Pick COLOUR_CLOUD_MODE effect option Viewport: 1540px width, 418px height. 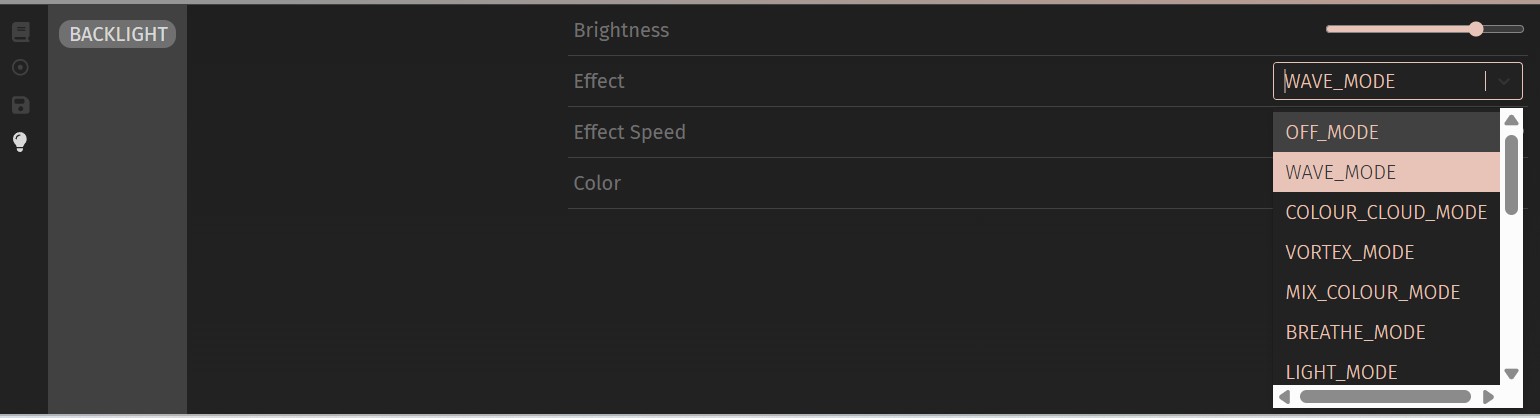[1386, 212]
